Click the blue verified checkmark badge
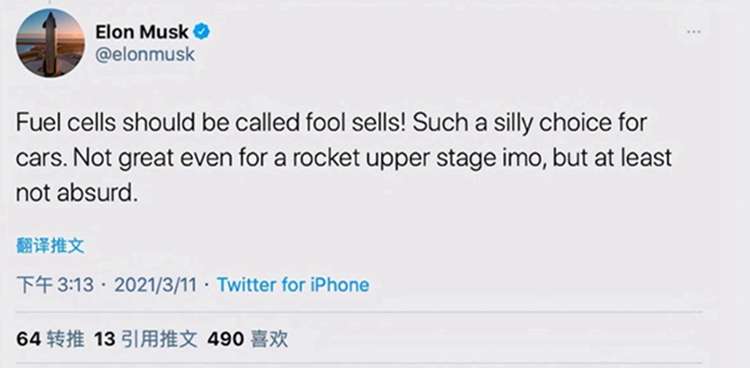The height and width of the screenshot is (368, 750). (x=201, y=33)
